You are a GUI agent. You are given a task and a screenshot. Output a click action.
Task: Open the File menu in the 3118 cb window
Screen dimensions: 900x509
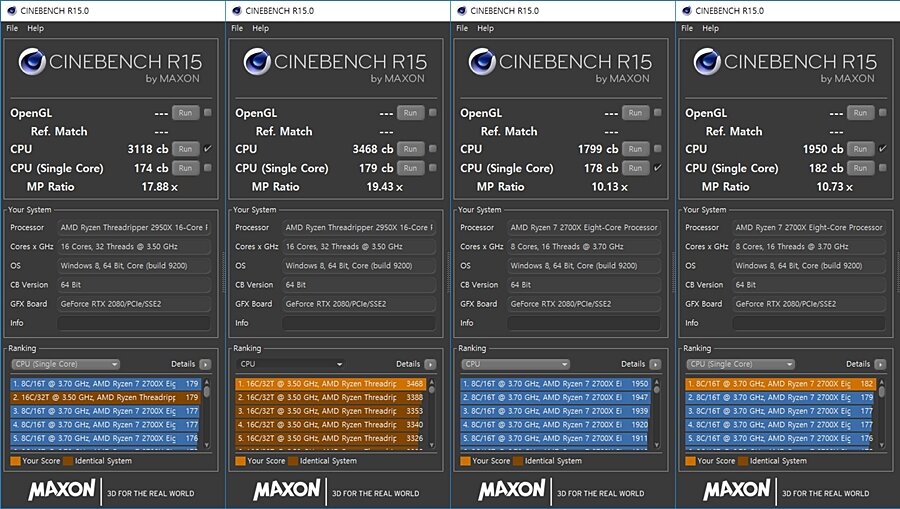pos(12,28)
